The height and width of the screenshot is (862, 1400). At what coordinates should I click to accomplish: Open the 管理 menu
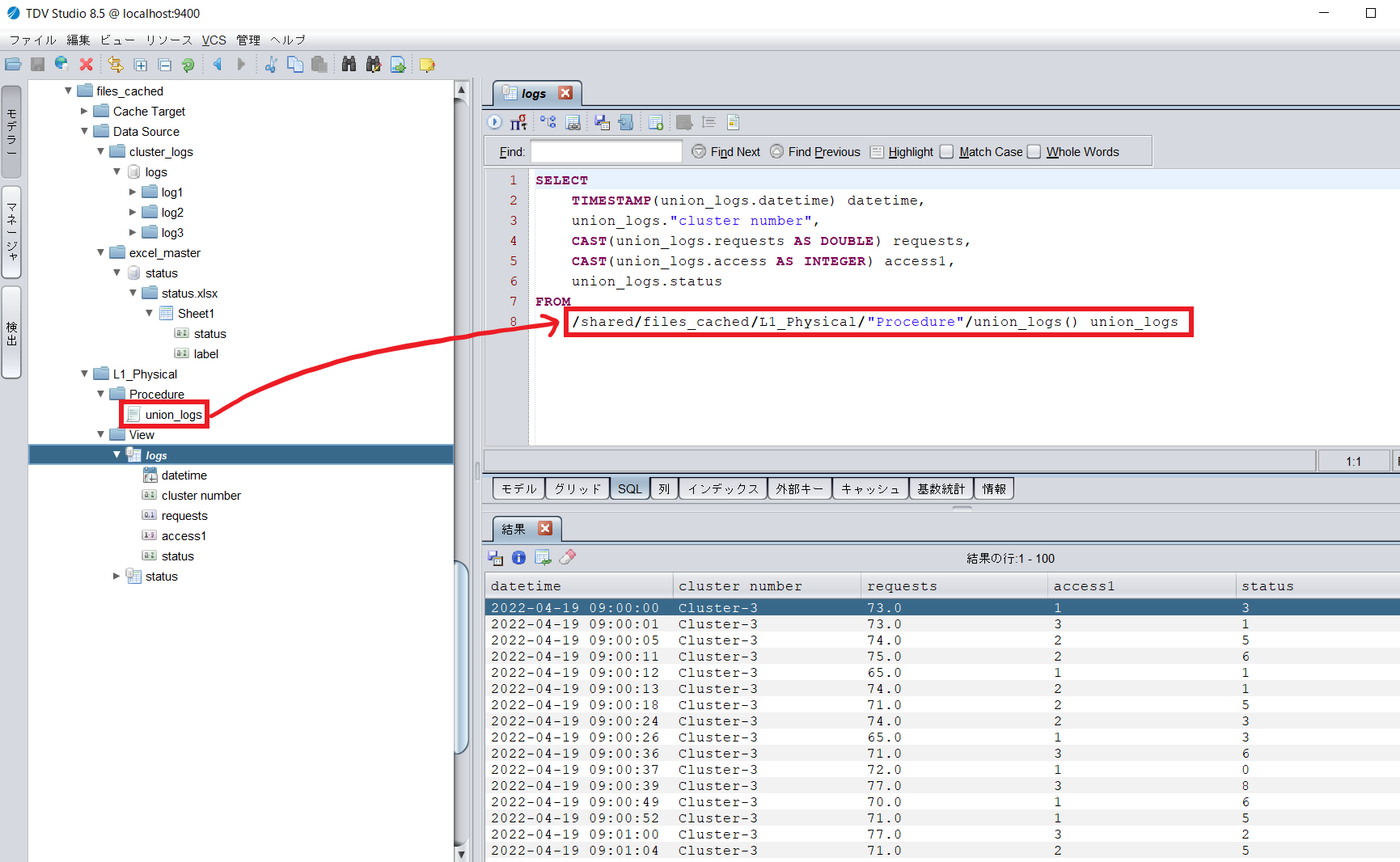click(x=248, y=40)
